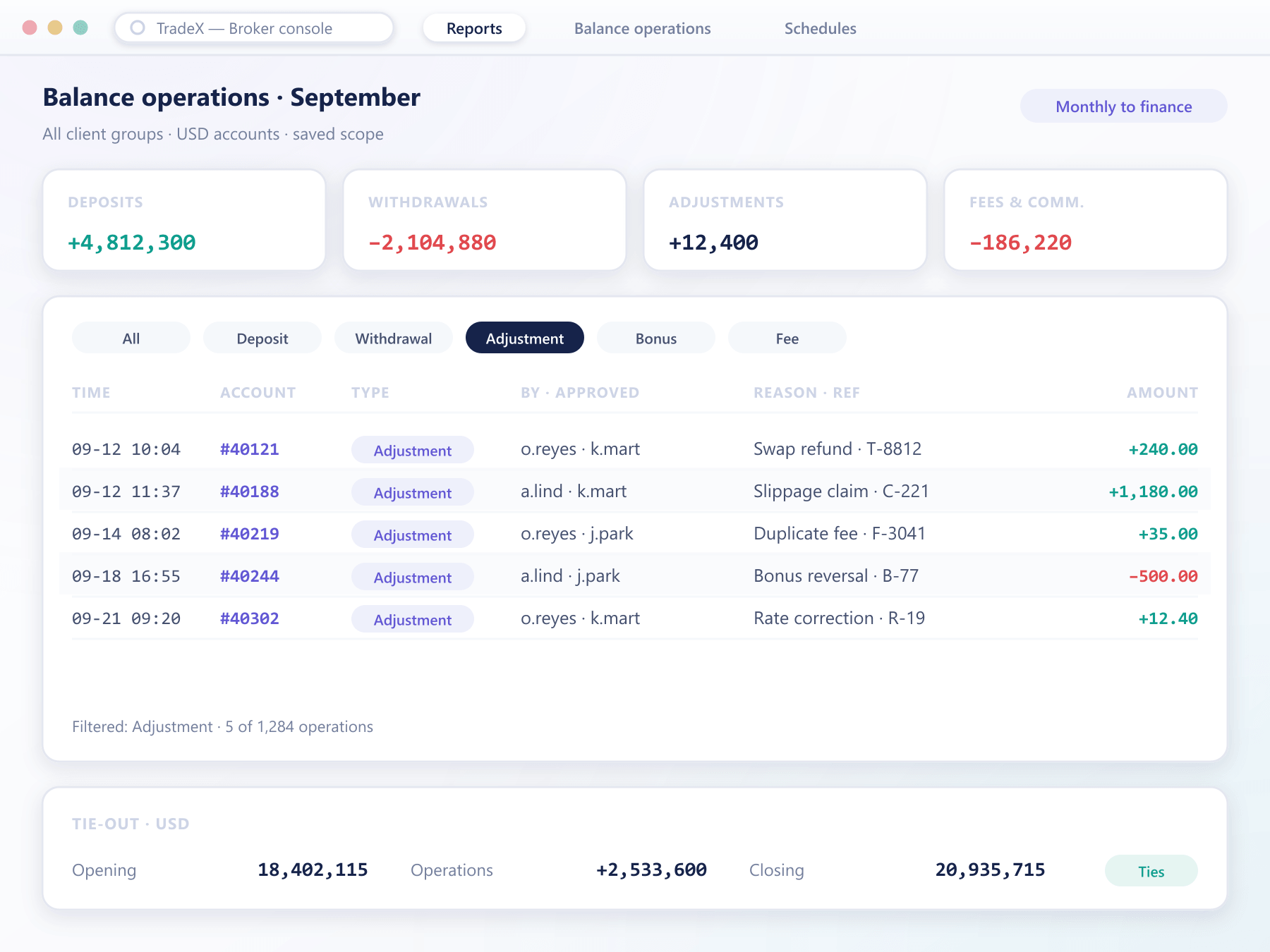1270x952 pixels.
Task: Click the Monthly to finance button
Action: (x=1123, y=106)
